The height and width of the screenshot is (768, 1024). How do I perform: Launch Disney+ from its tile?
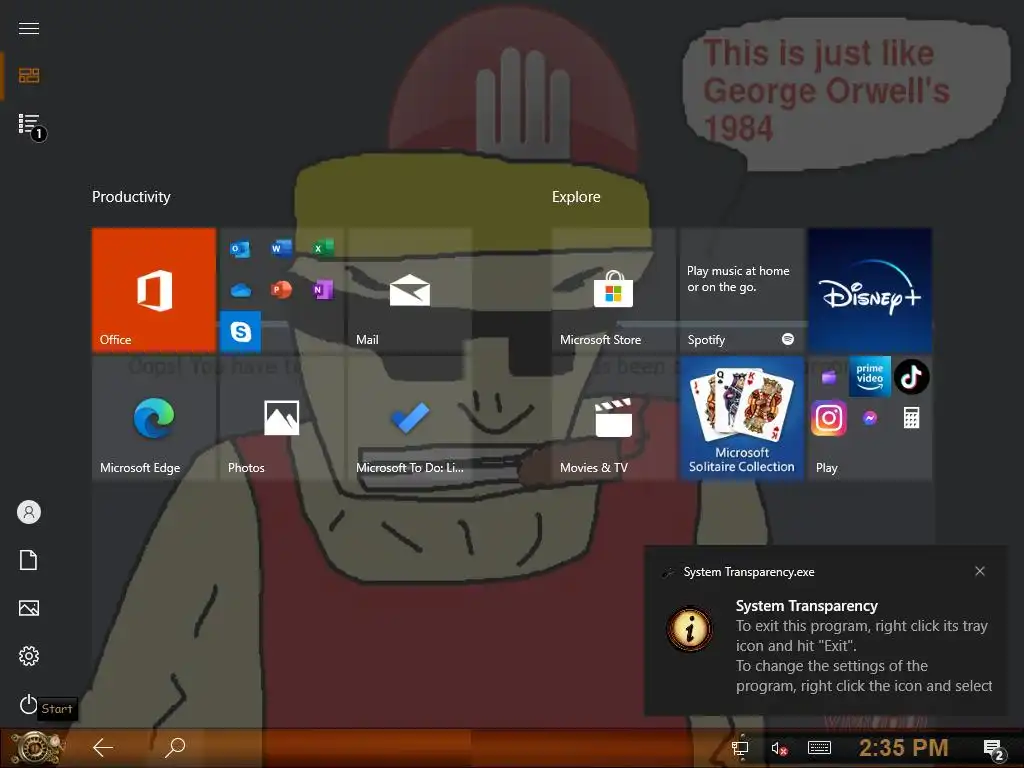coord(869,290)
